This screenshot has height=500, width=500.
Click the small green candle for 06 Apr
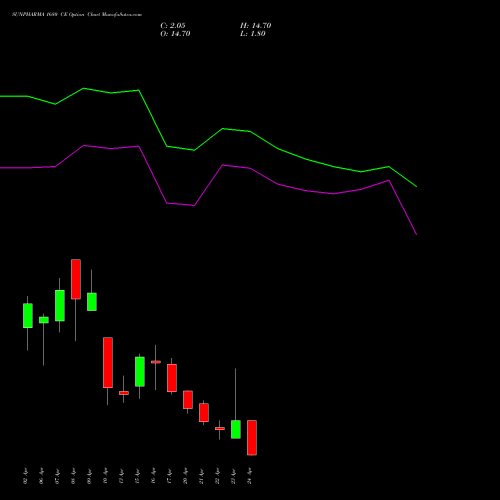coord(44,320)
